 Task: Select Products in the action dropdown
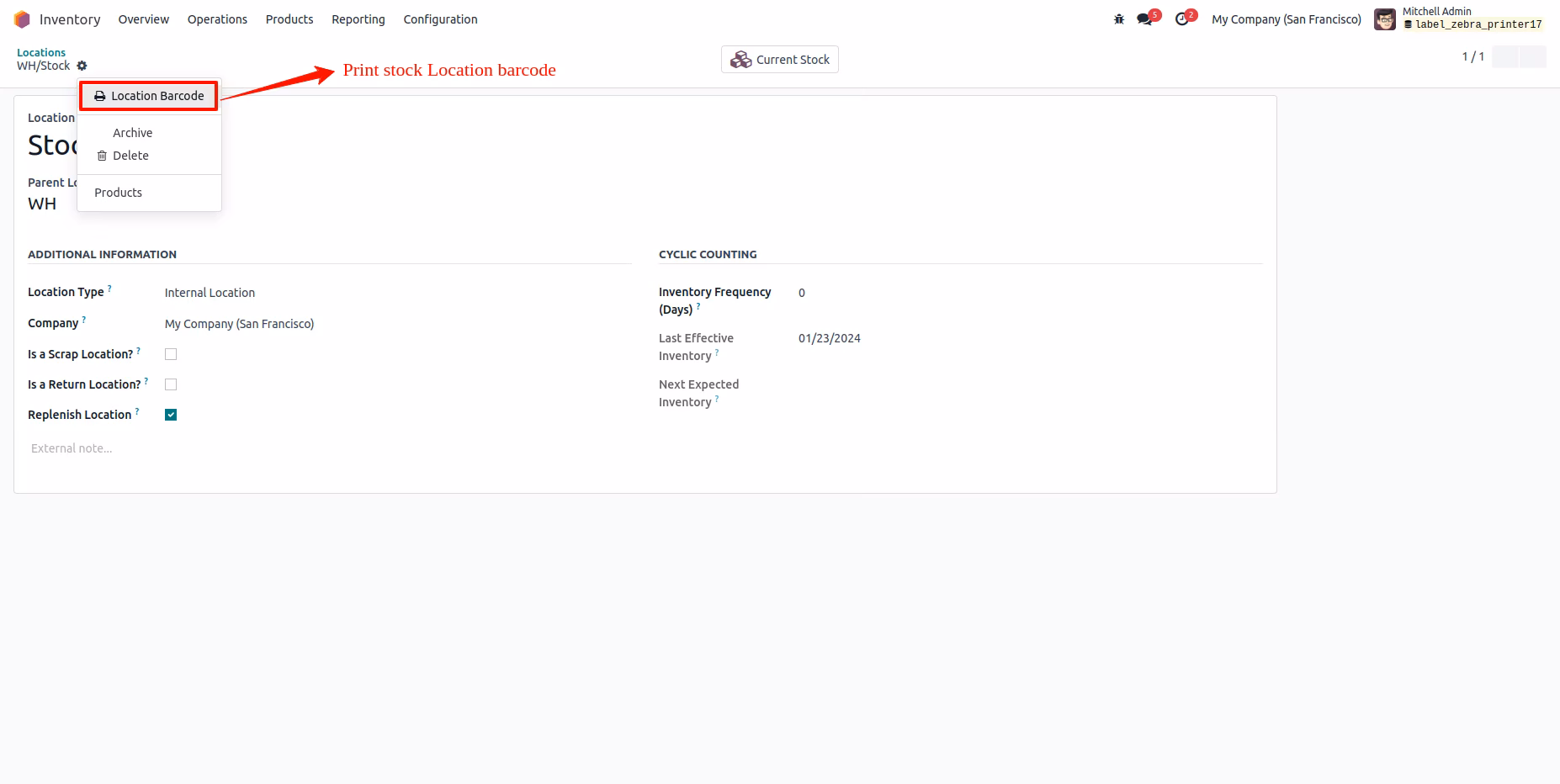[119, 193]
